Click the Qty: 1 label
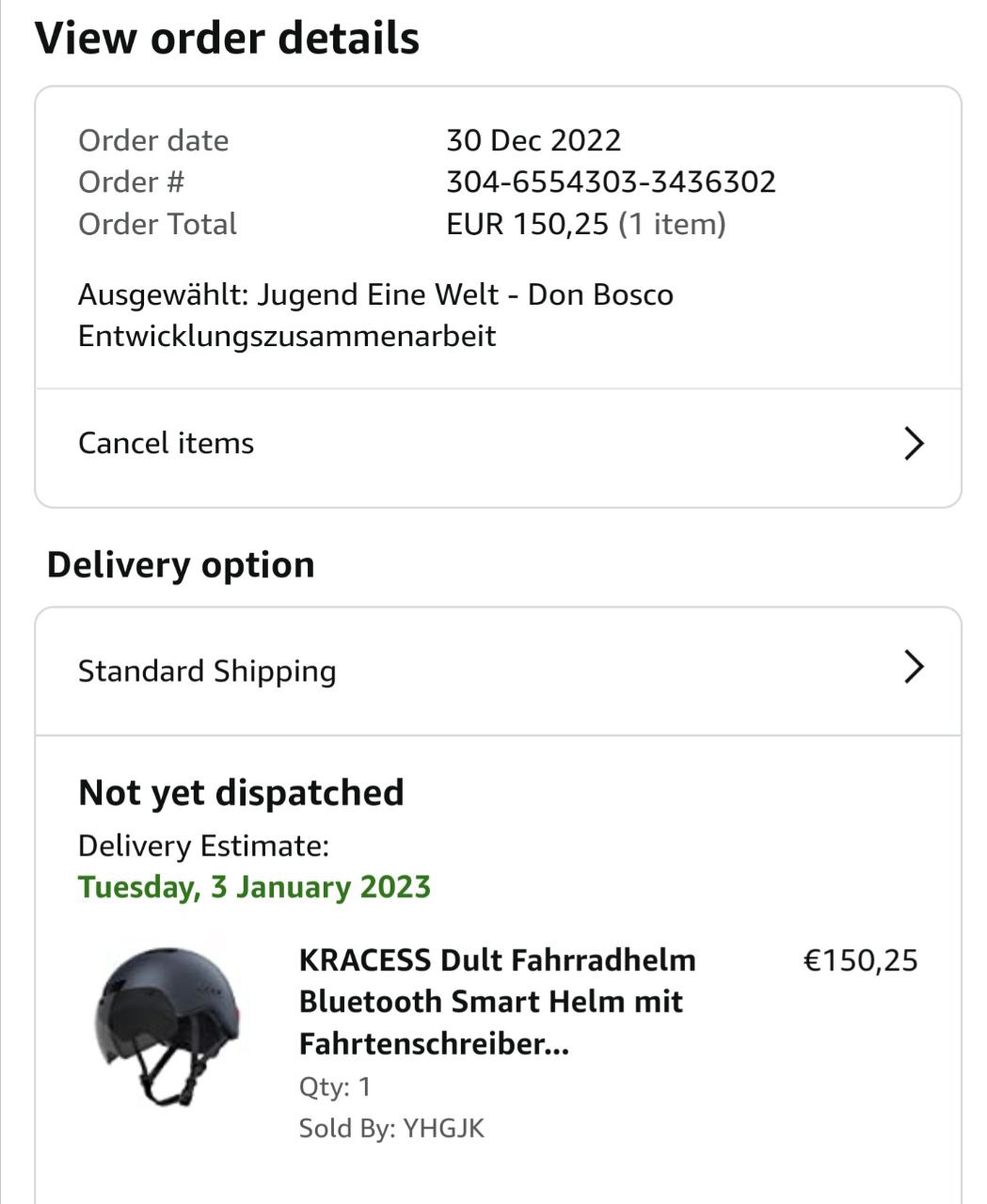987x1204 pixels. pyautogui.click(x=335, y=1086)
